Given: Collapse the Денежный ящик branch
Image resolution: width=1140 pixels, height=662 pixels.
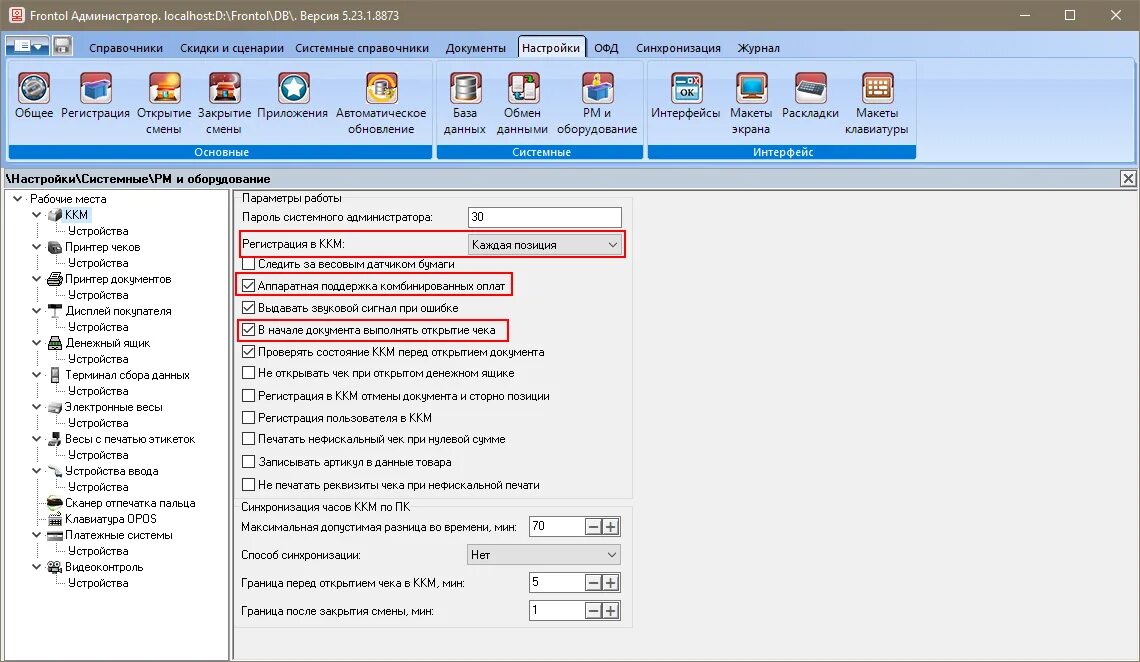Looking at the screenshot, I should [36, 343].
